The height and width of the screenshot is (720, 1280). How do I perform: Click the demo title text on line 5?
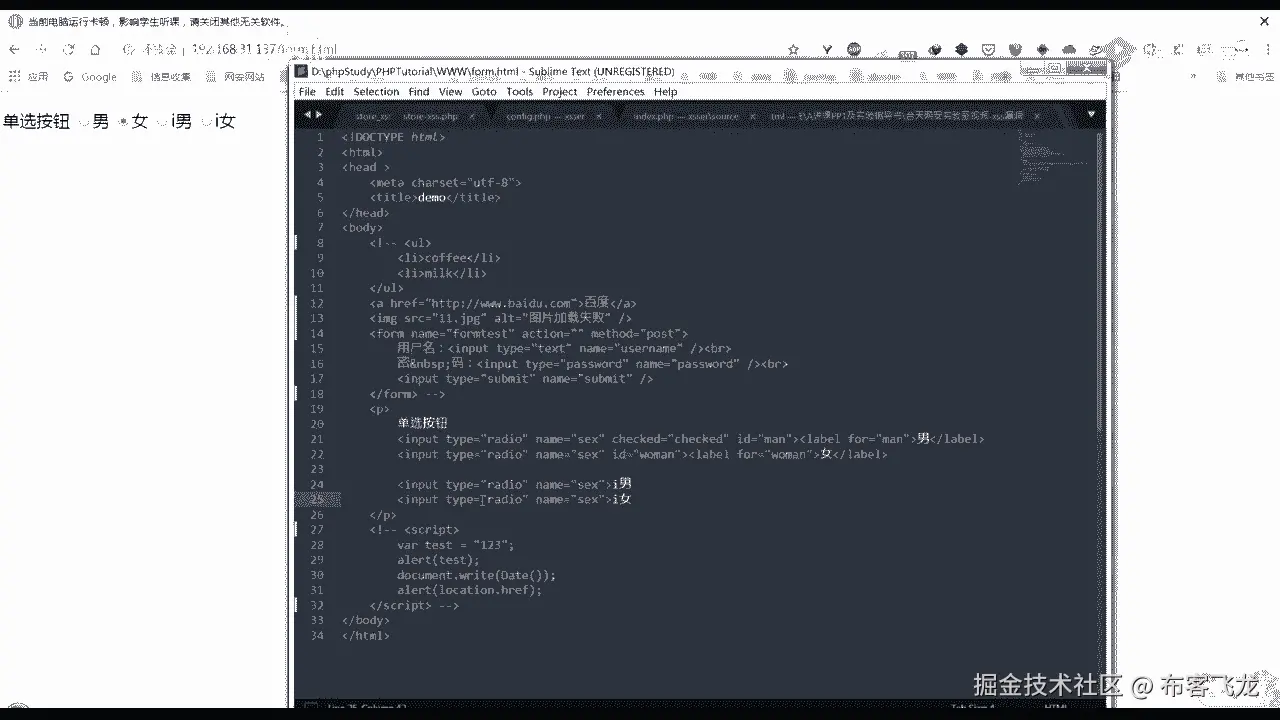point(430,197)
